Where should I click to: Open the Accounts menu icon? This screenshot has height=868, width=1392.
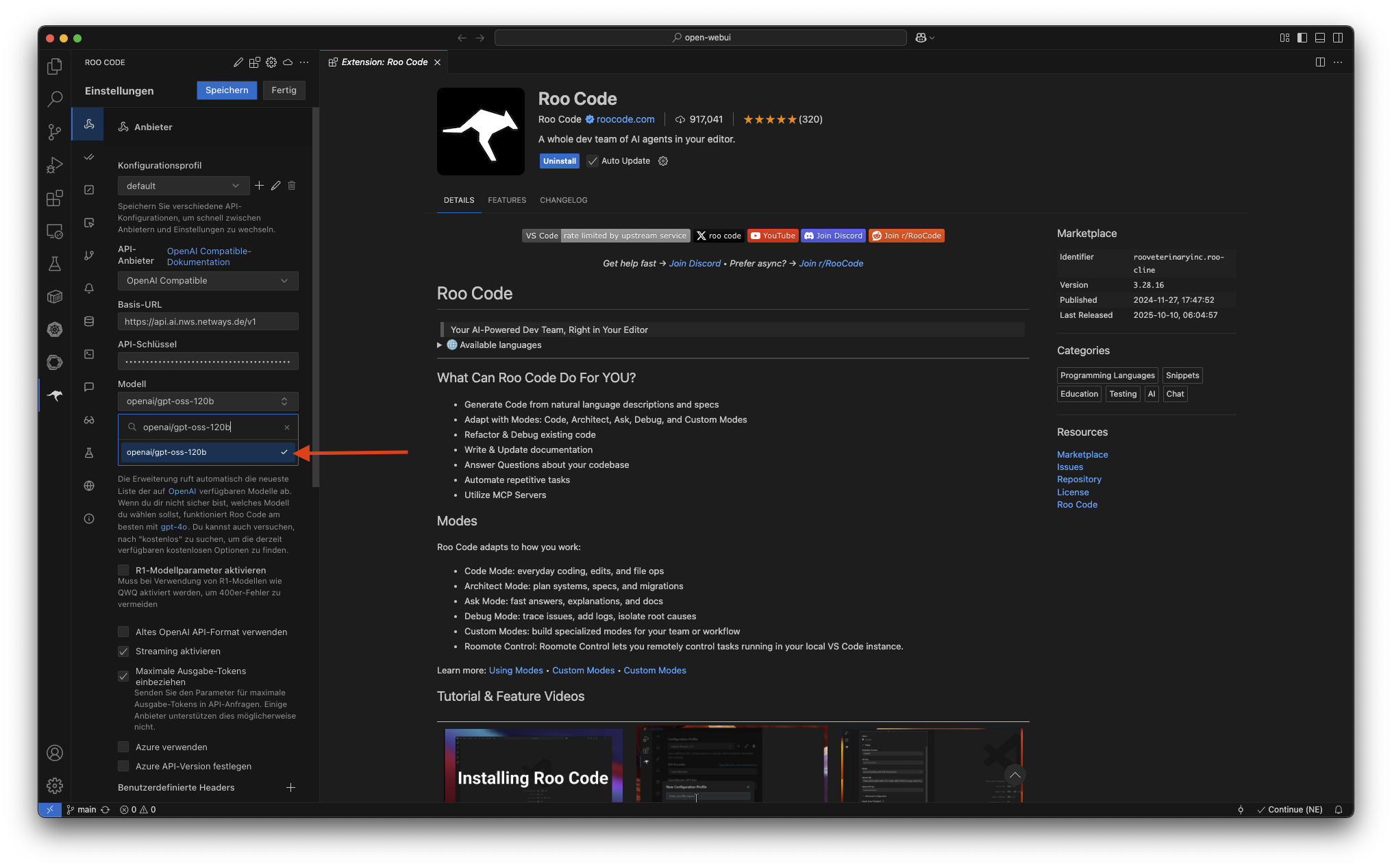coord(55,753)
